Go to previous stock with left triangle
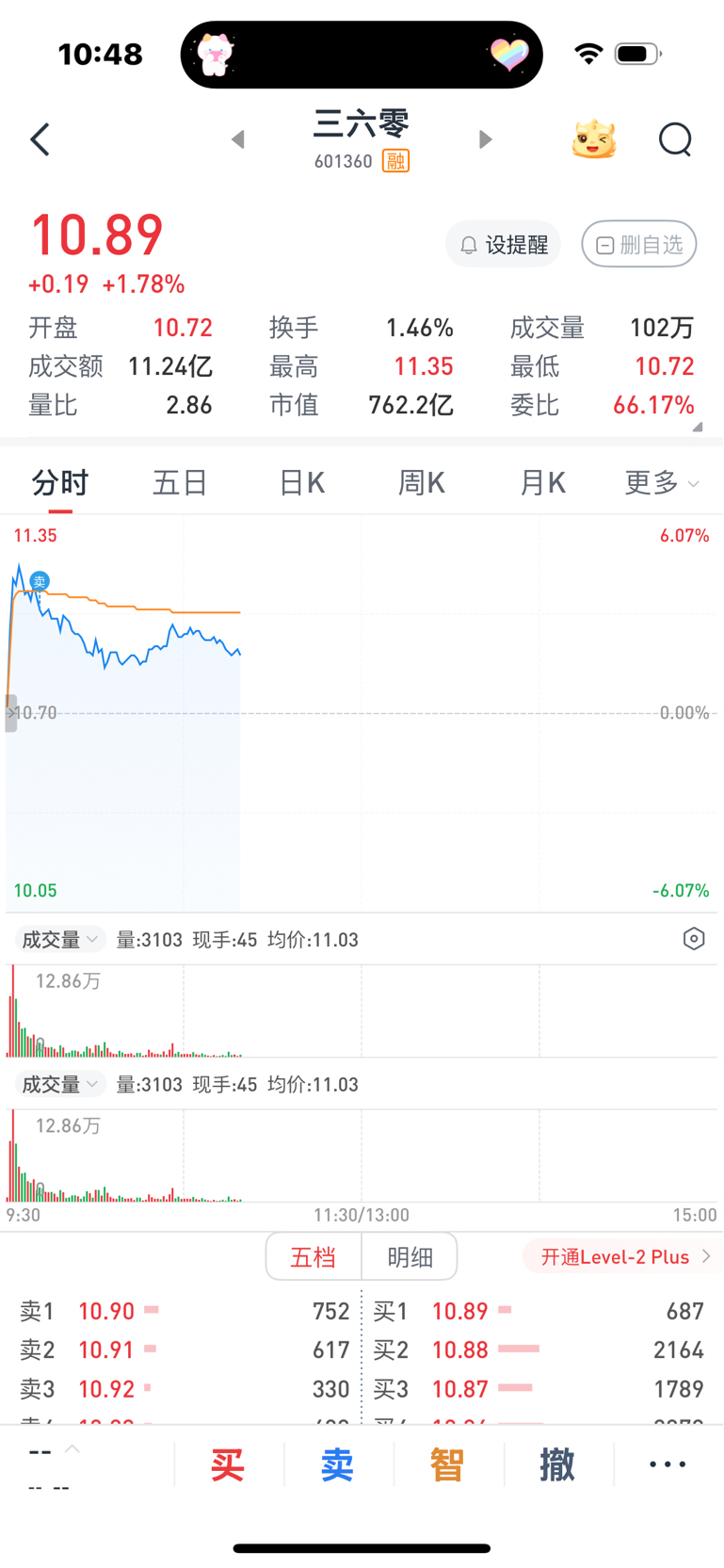 tap(238, 139)
